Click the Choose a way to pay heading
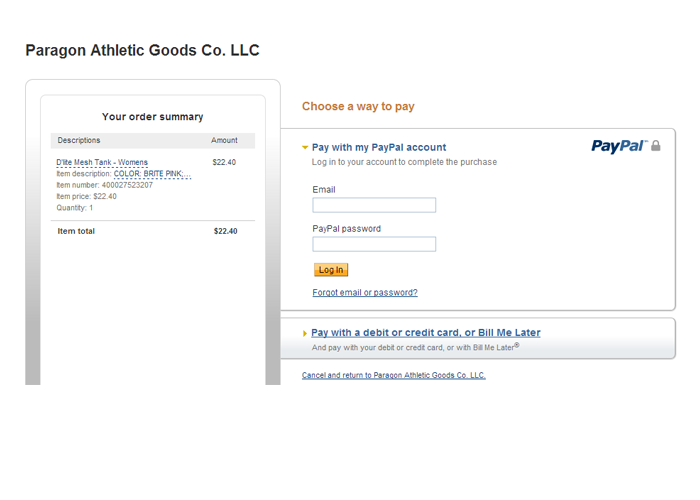Image resolution: width=700 pixels, height=500 pixels. 358,106
